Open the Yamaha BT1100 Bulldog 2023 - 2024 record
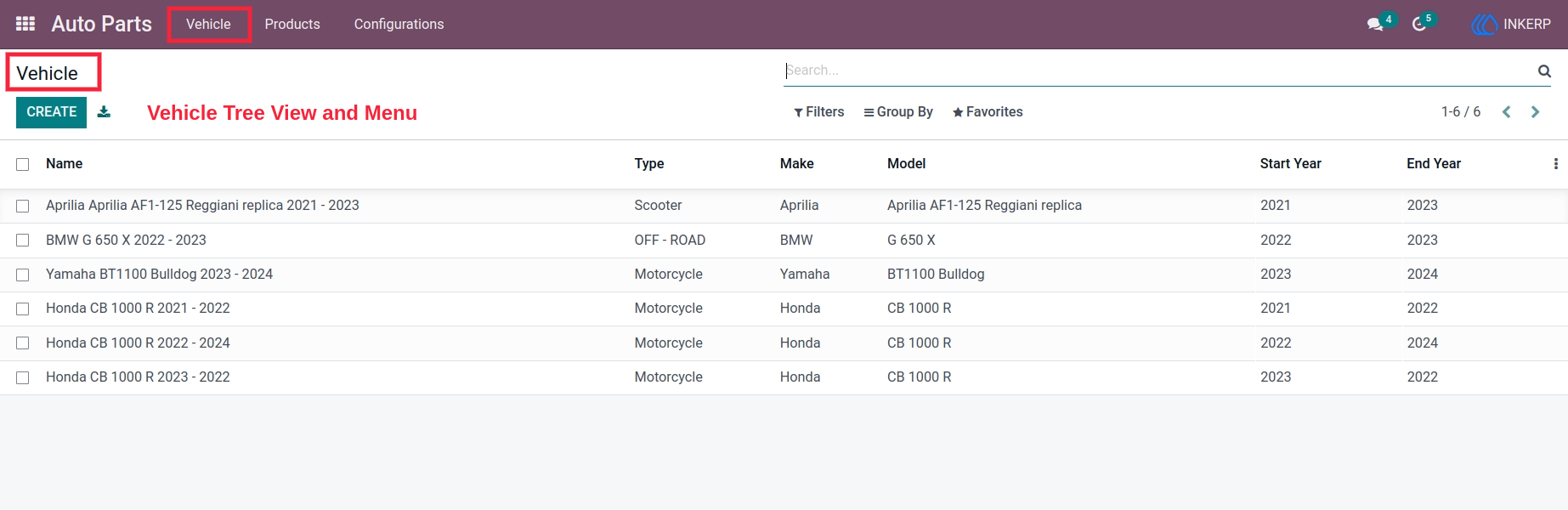The height and width of the screenshot is (510, 1568). [160, 275]
